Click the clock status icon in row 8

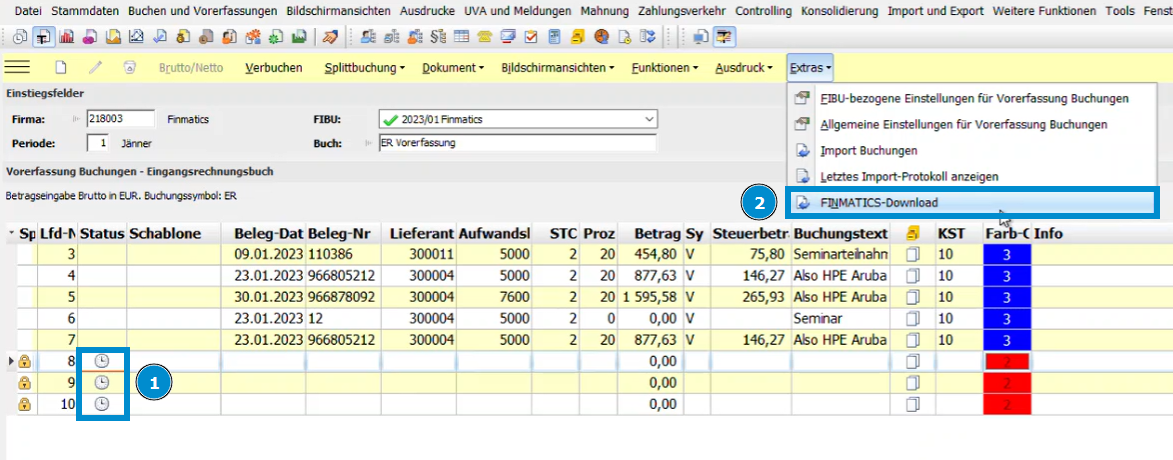pyautogui.click(x=102, y=361)
